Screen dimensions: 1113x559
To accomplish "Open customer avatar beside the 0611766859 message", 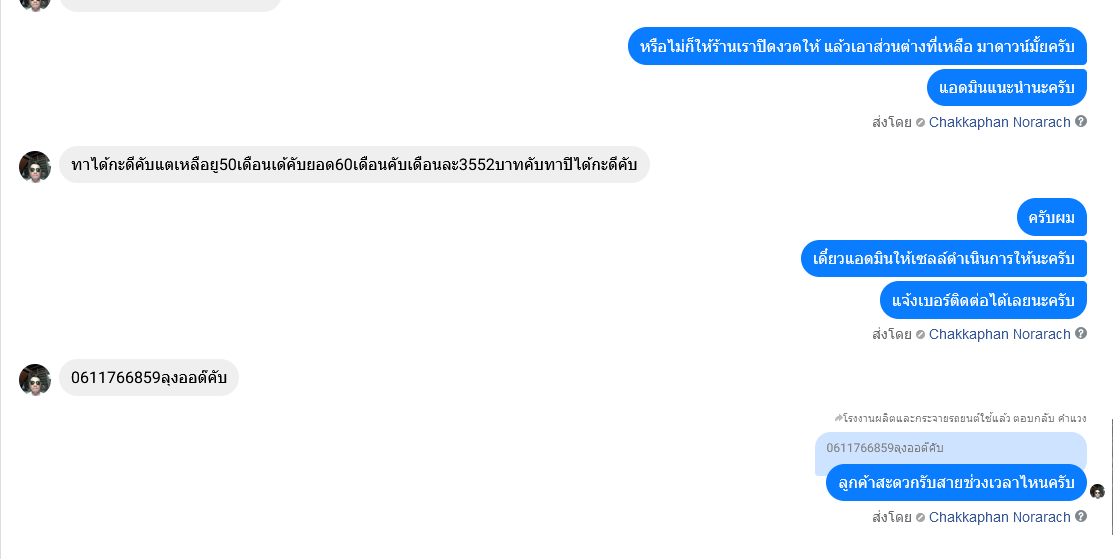I will point(35,380).
